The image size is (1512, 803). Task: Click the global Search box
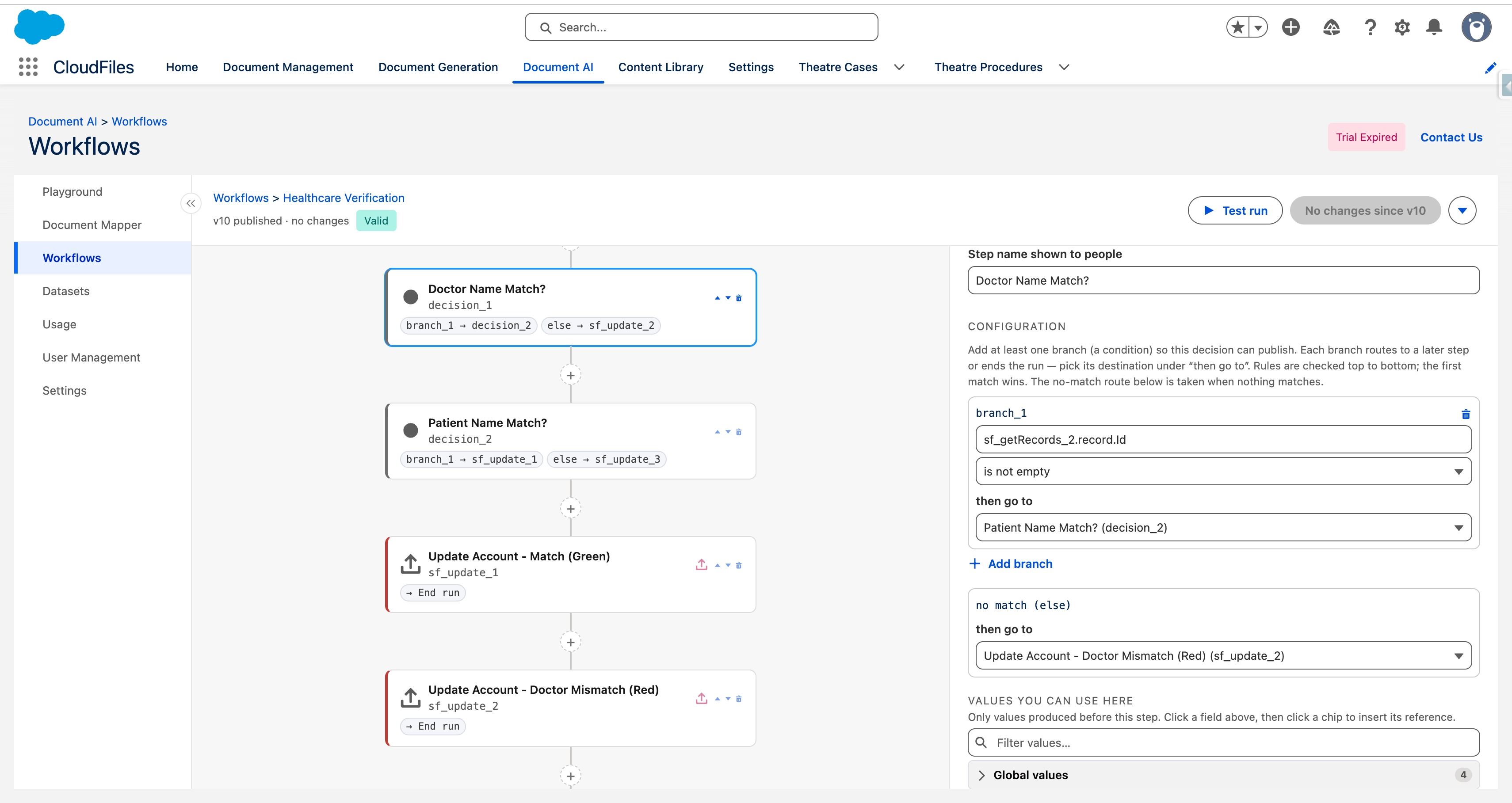[x=702, y=27]
